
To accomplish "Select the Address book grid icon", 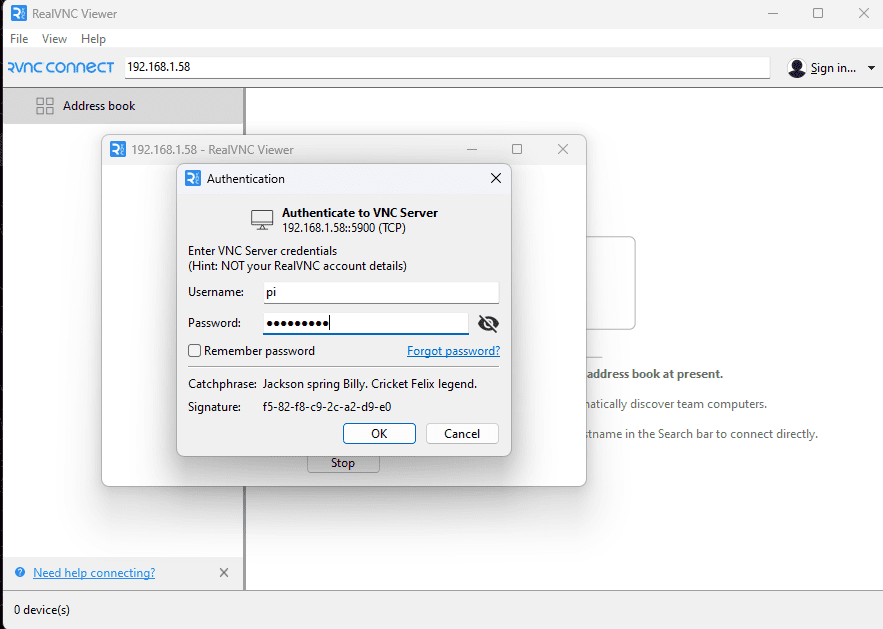I will 45,105.
